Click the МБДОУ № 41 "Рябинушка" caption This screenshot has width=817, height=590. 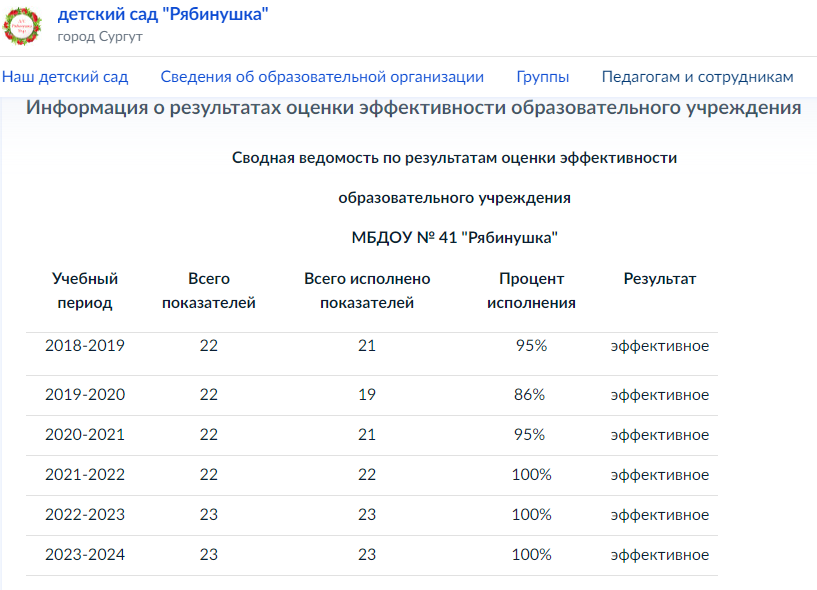pos(454,238)
